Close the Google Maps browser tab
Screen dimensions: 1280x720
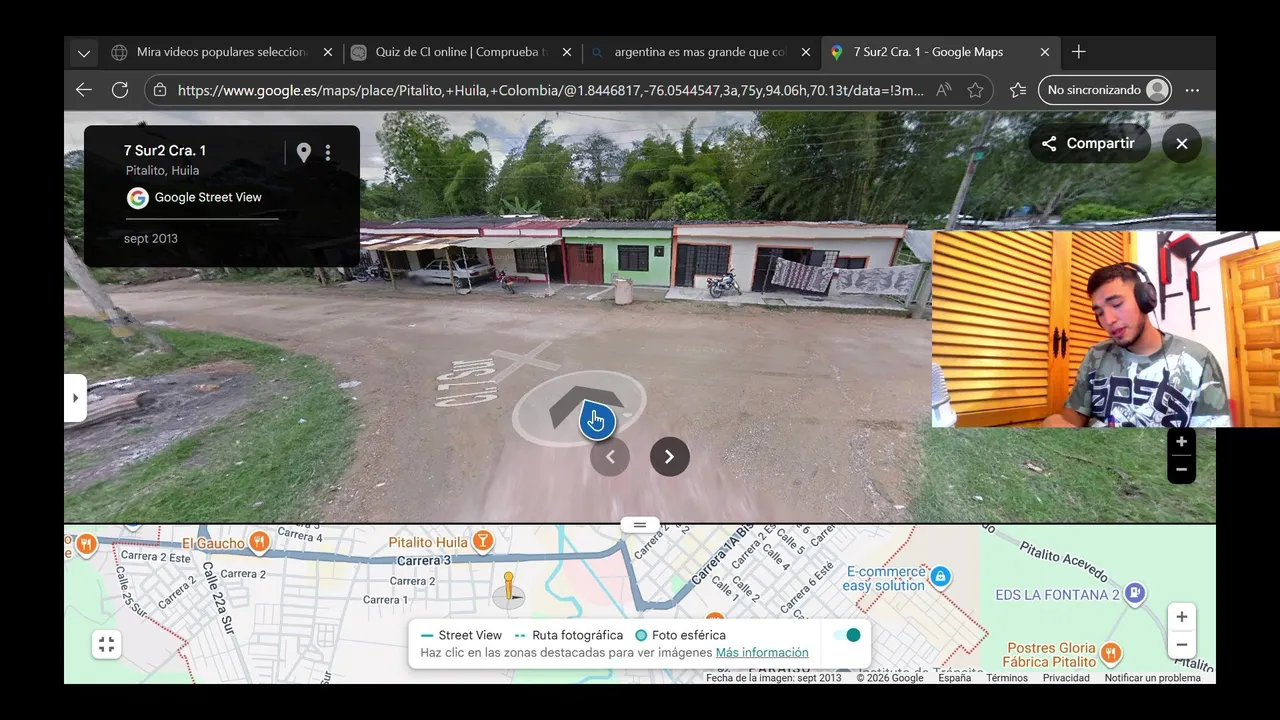[x=1045, y=52]
